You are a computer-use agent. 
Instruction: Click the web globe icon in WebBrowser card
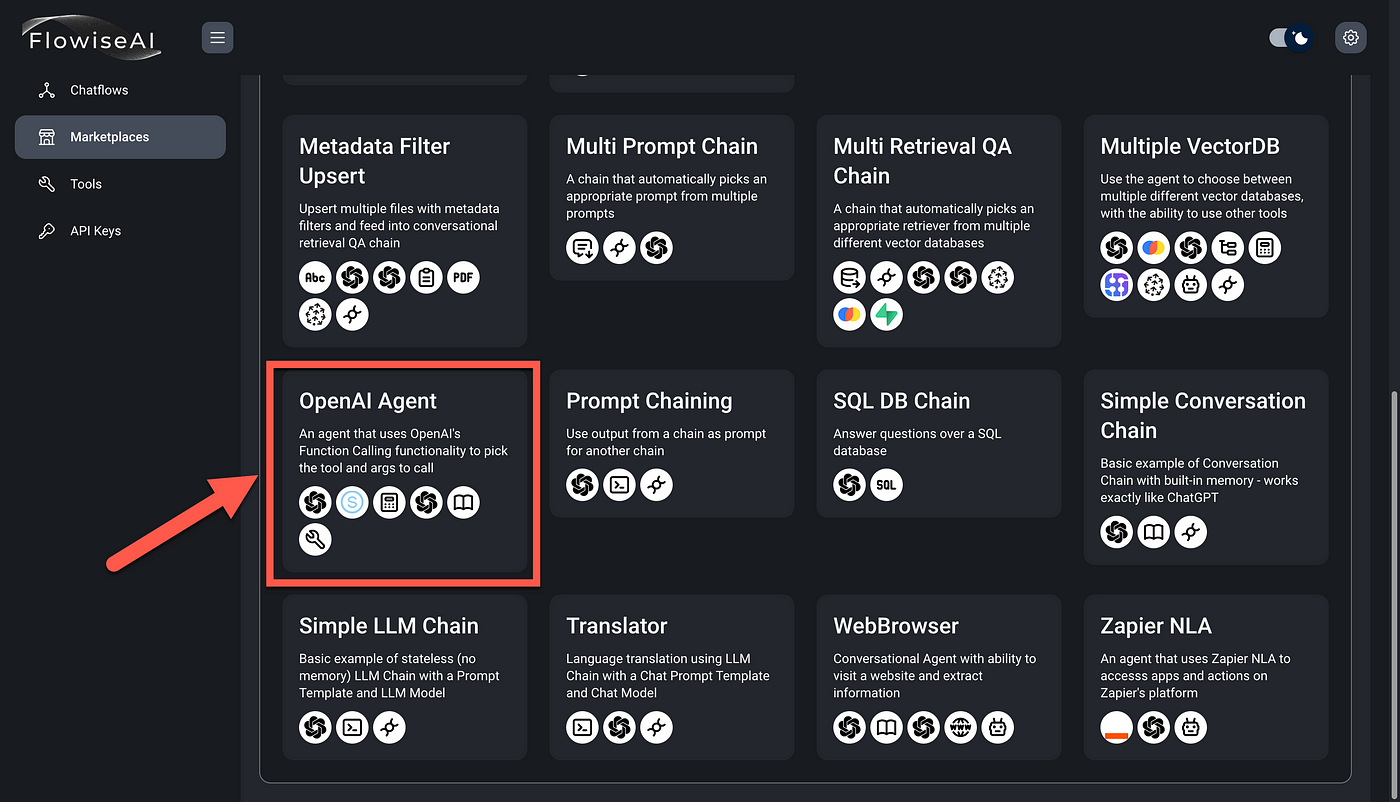tap(961, 727)
